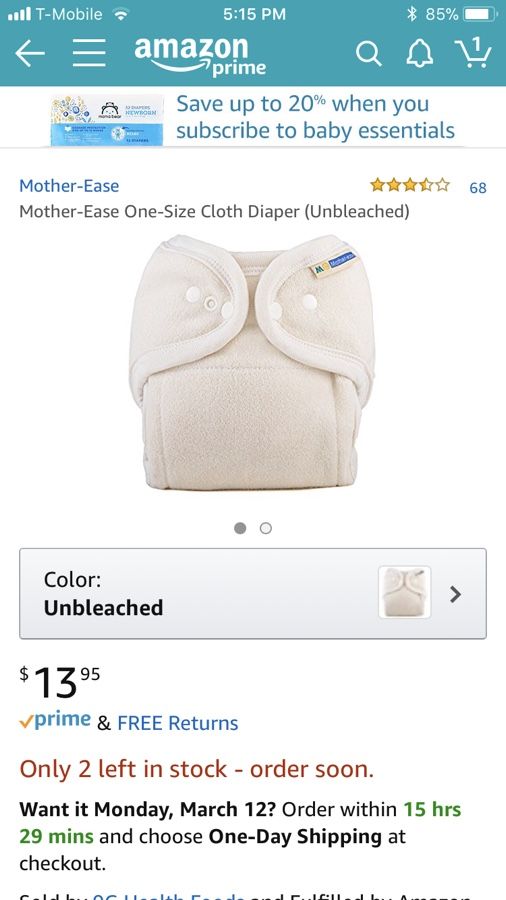506x900 pixels.
Task: Tap the Bluetooth status icon
Action: 411,14
